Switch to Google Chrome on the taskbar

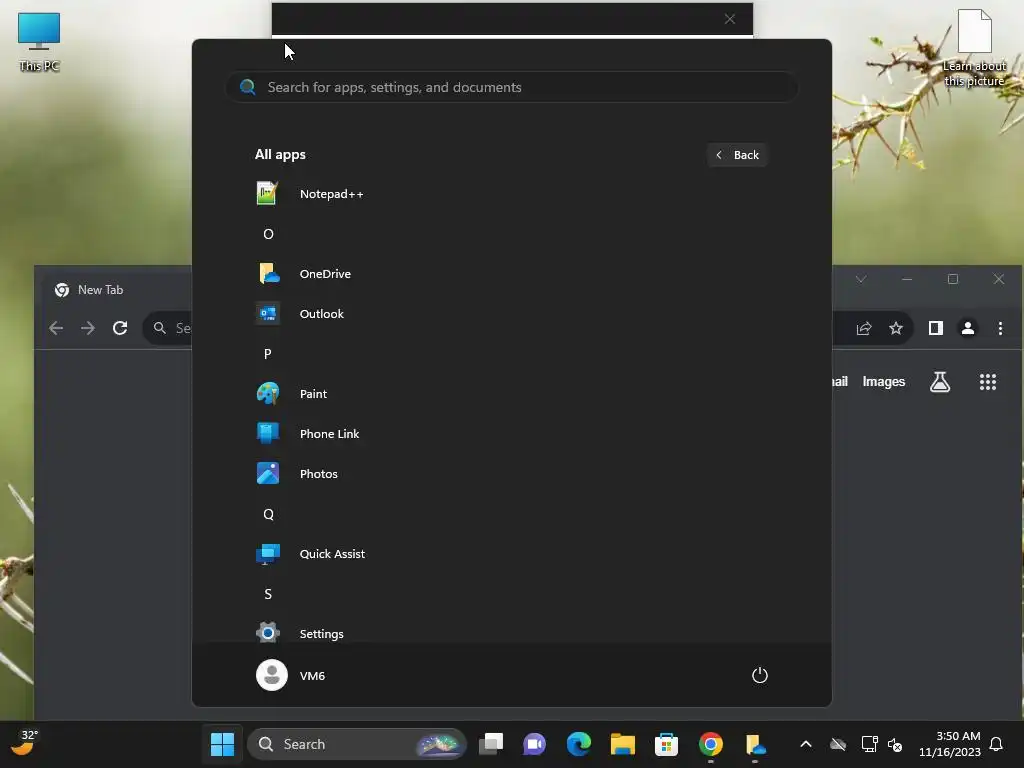tap(711, 744)
